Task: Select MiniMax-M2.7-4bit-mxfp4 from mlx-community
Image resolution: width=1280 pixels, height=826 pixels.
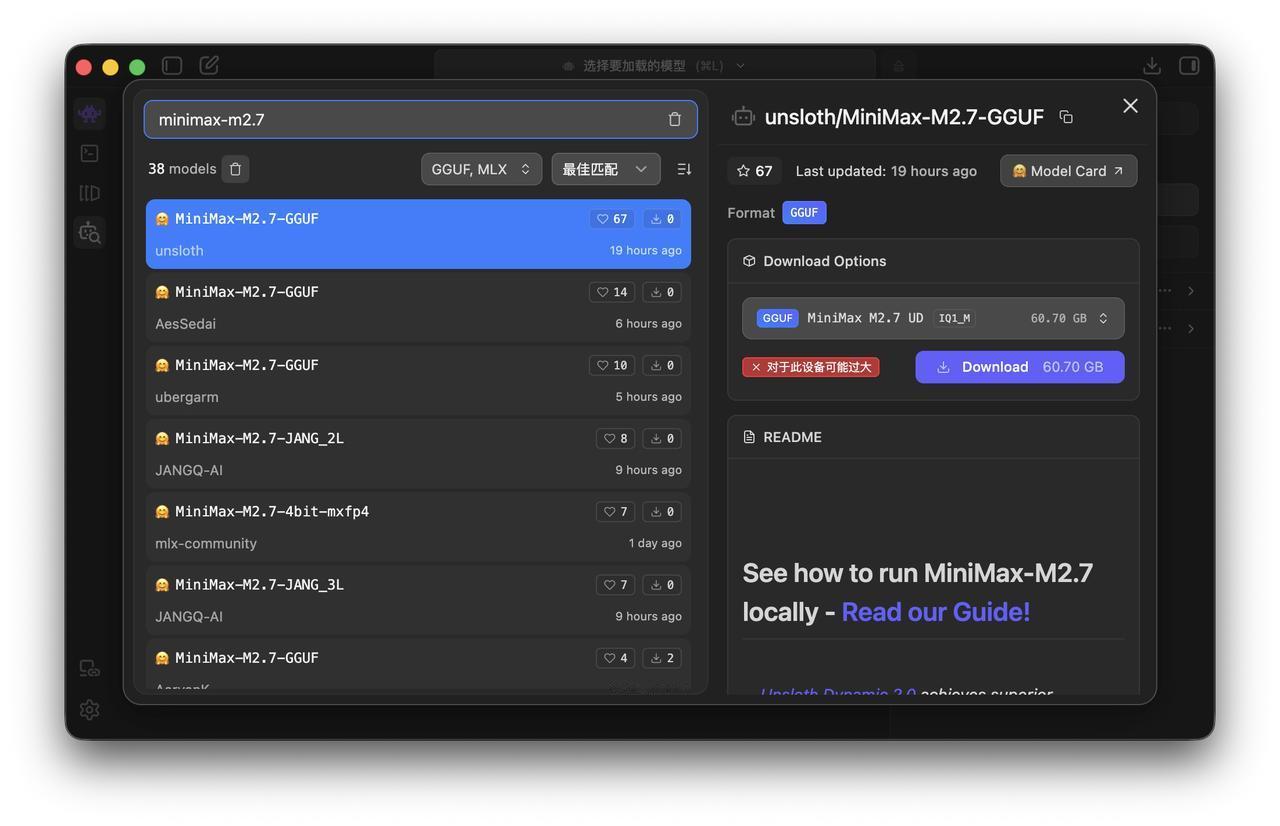Action: [418, 527]
